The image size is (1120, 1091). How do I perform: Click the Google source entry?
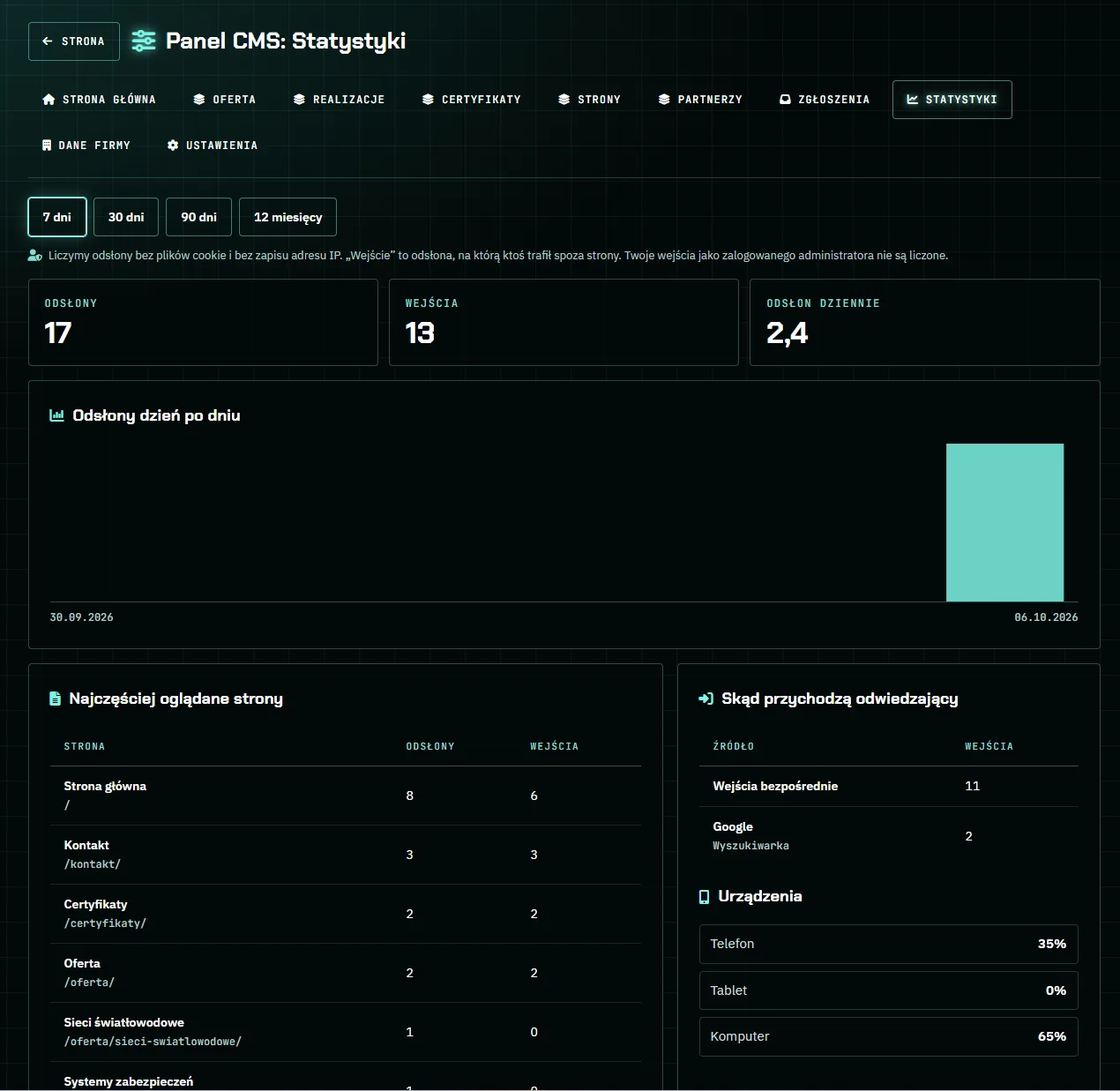click(889, 836)
